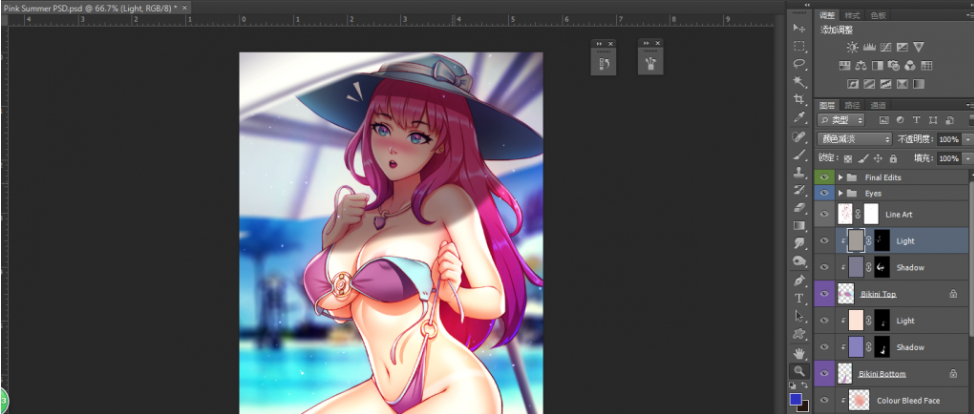Image resolution: width=974 pixels, height=414 pixels.
Task: Toggle visibility of Line Art layer
Action: [x=825, y=214]
